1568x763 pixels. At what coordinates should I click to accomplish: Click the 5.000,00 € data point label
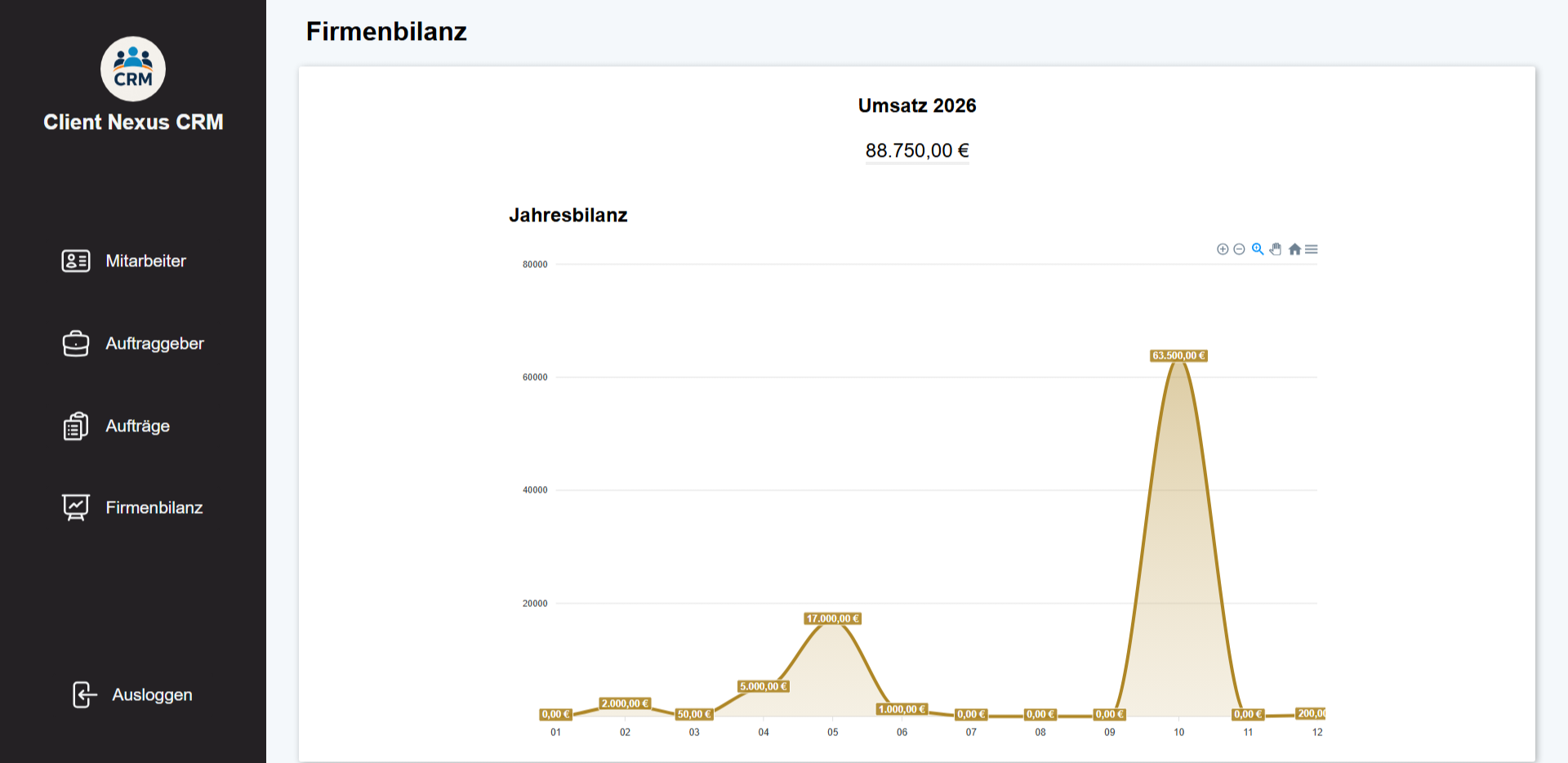click(x=763, y=686)
